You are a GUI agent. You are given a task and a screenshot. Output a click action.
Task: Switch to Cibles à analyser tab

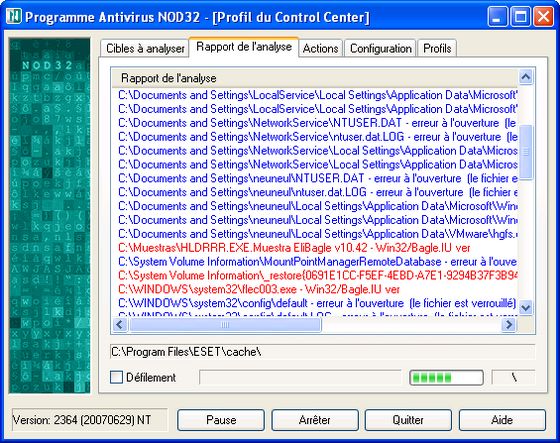pyautogui.click(x=145, y=48)
